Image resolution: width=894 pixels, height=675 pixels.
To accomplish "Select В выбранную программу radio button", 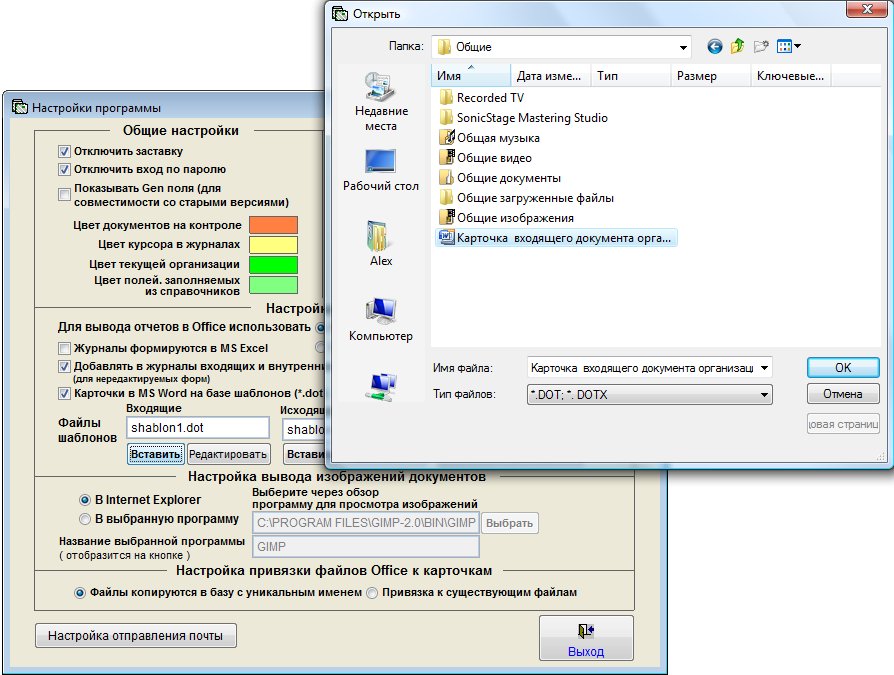I will [x=85, y=519].
